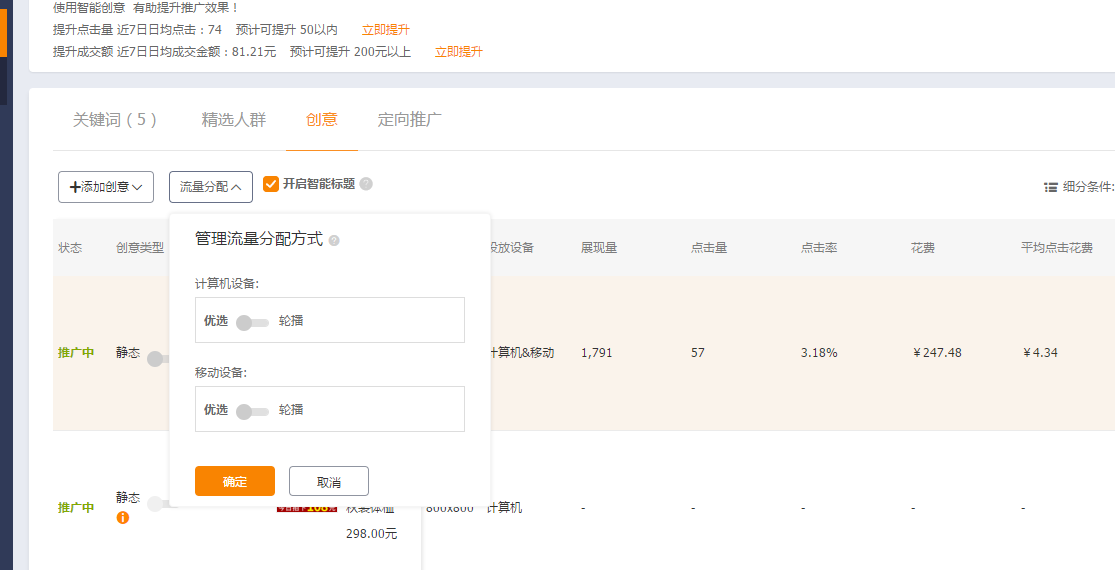The image size is (1115, 570).
Task: Toggle 计算机设备 switch to 轮播
Action: point(252,322)
